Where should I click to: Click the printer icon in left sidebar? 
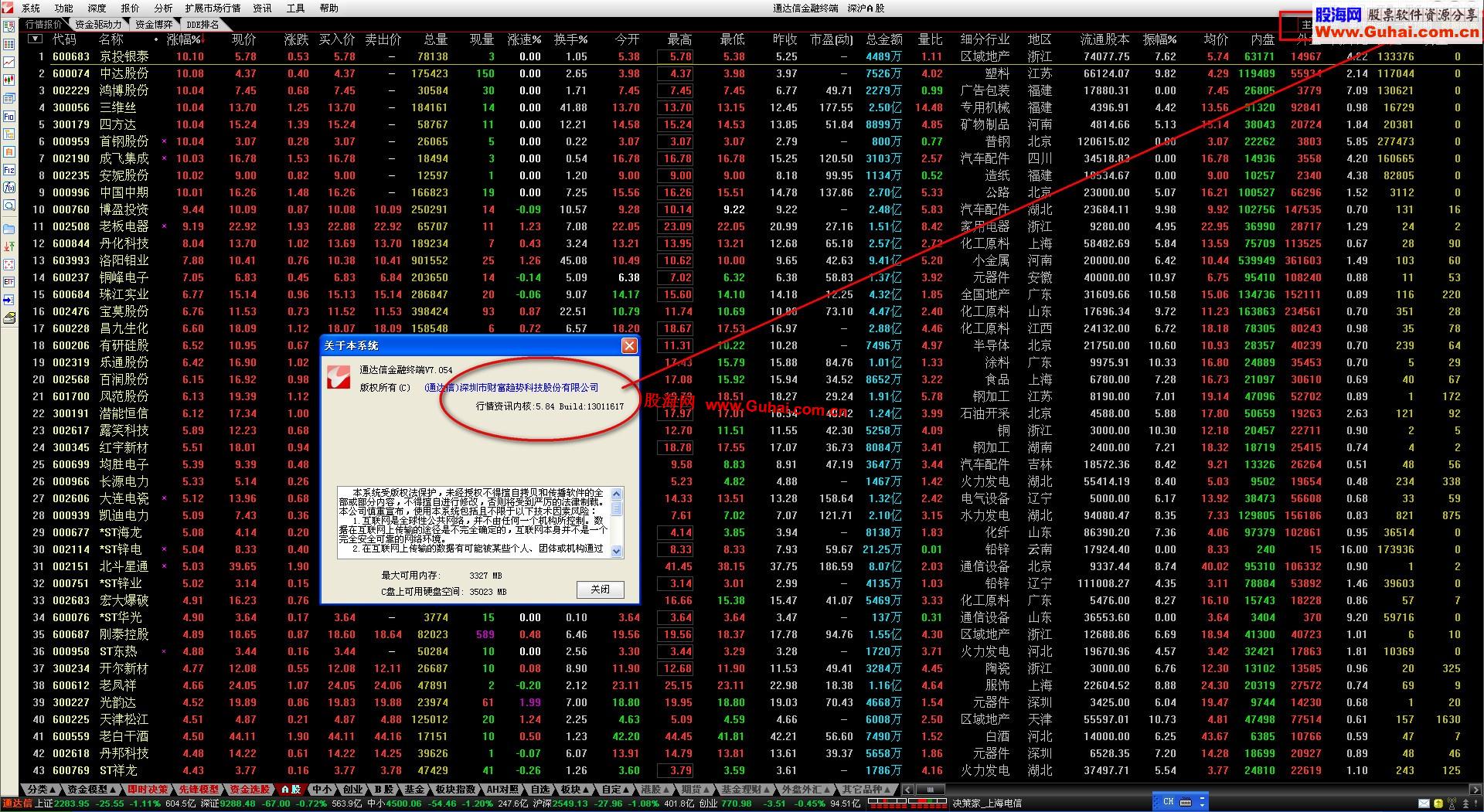coord(9,318)
